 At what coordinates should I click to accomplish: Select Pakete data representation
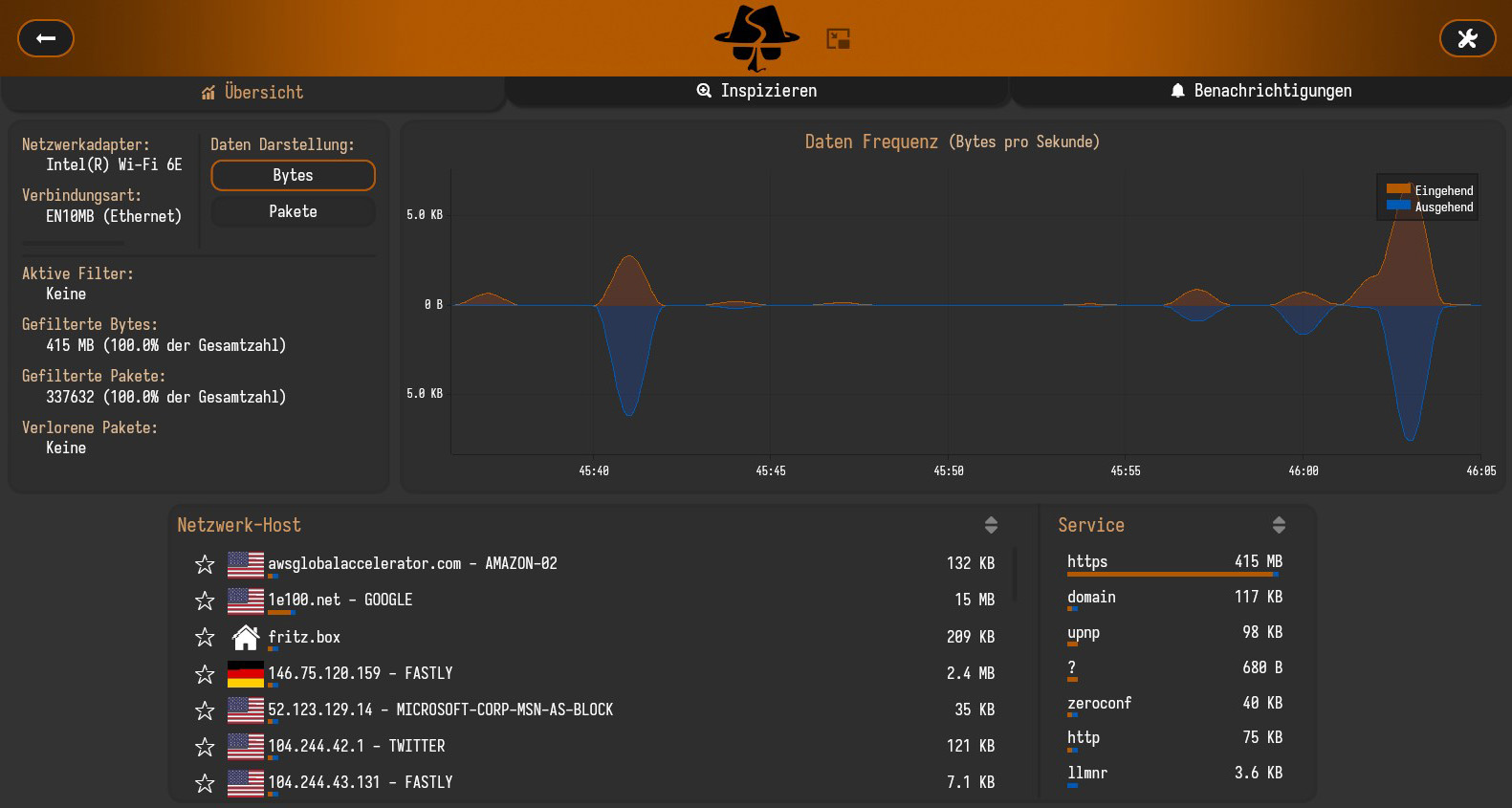click(293, 211)
